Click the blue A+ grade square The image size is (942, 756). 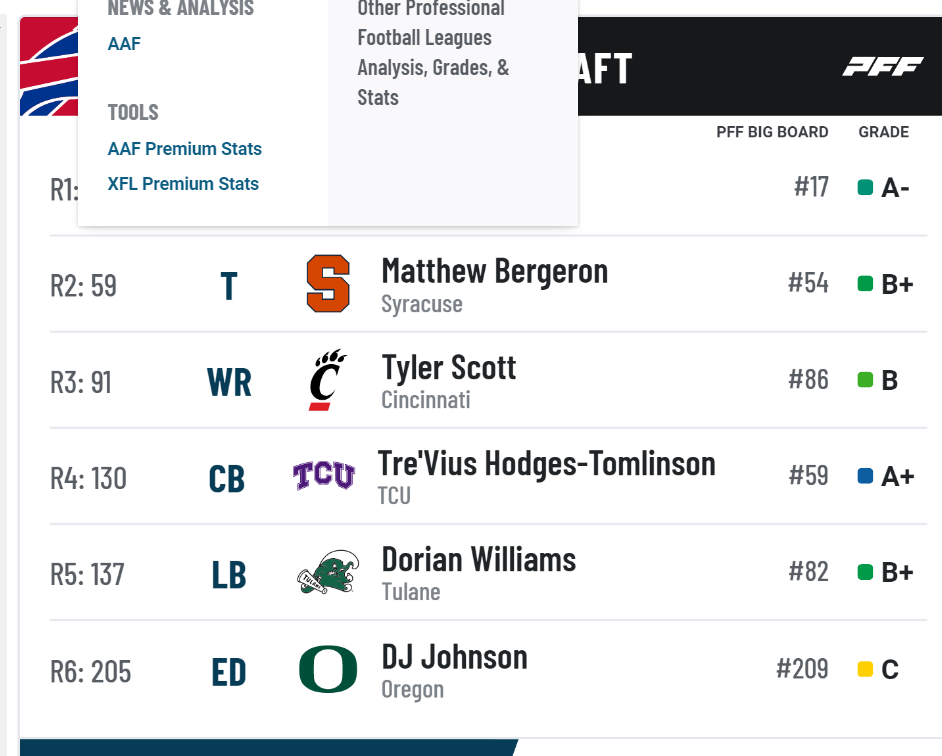[865, 476]
